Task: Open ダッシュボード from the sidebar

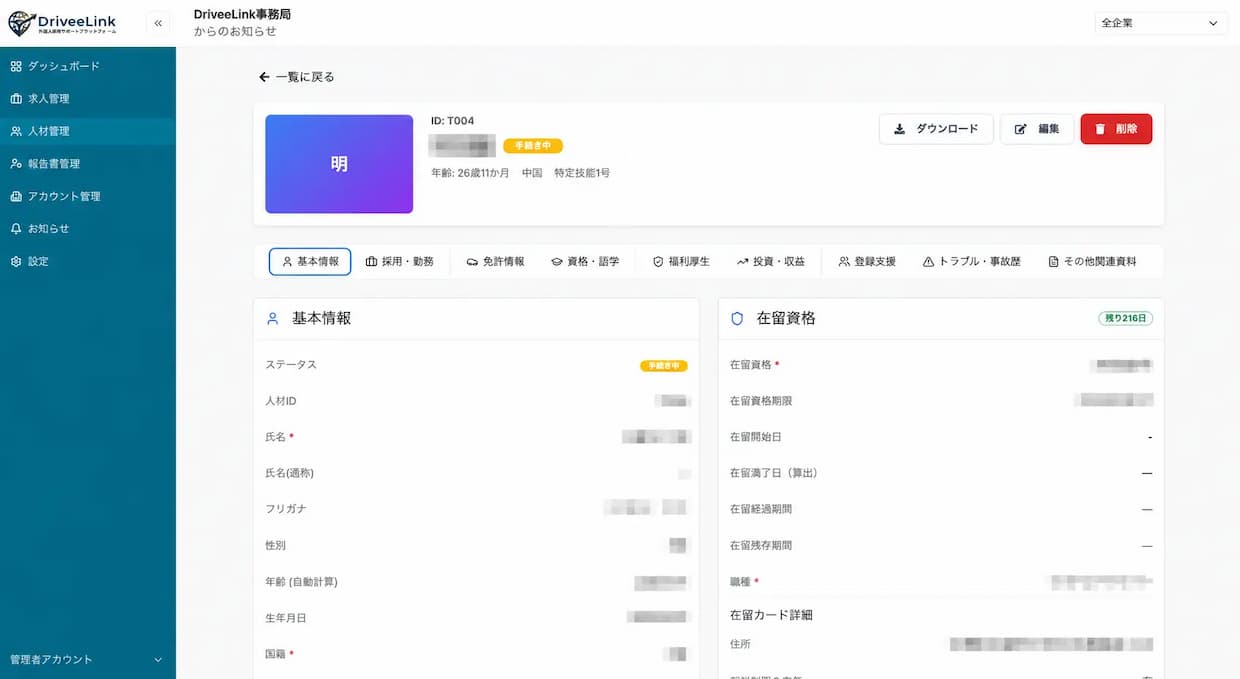Action: pyautogui.click(x=88, y=66)
